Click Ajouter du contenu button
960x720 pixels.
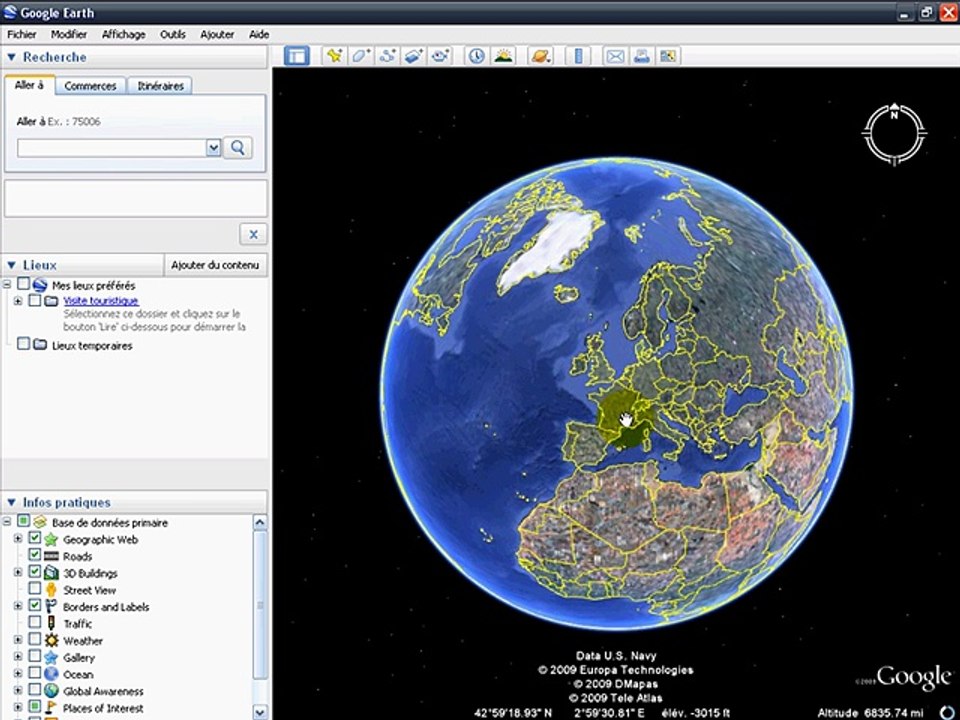tap(215, 265)
